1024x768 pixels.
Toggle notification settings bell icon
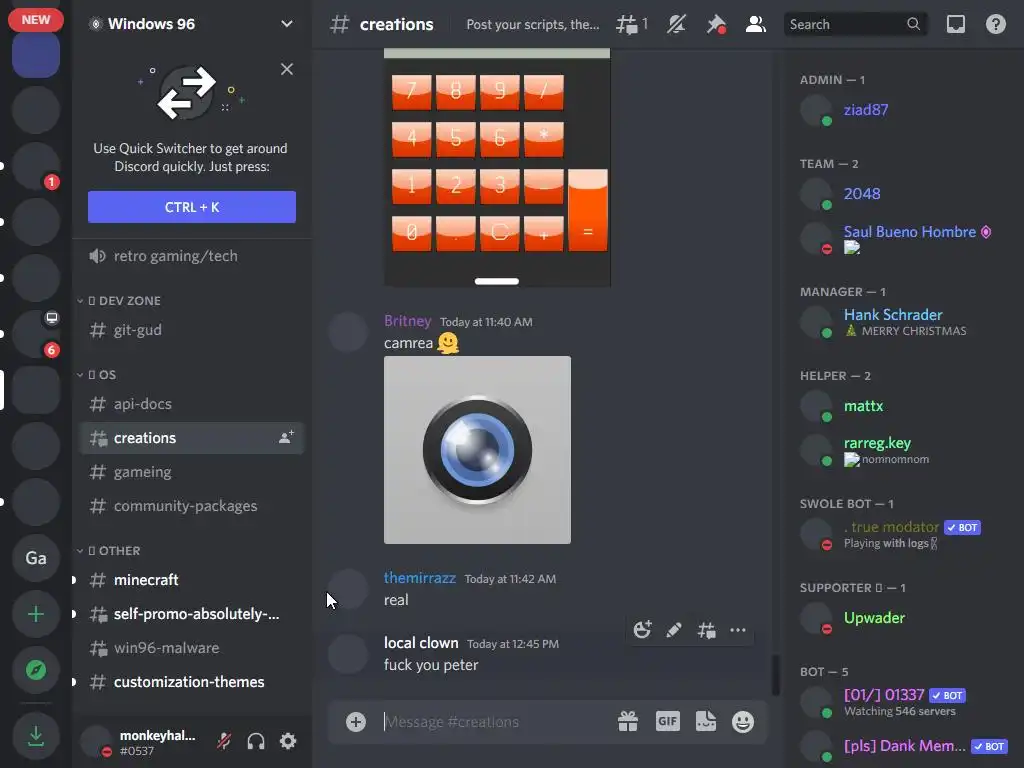point(676,24)
